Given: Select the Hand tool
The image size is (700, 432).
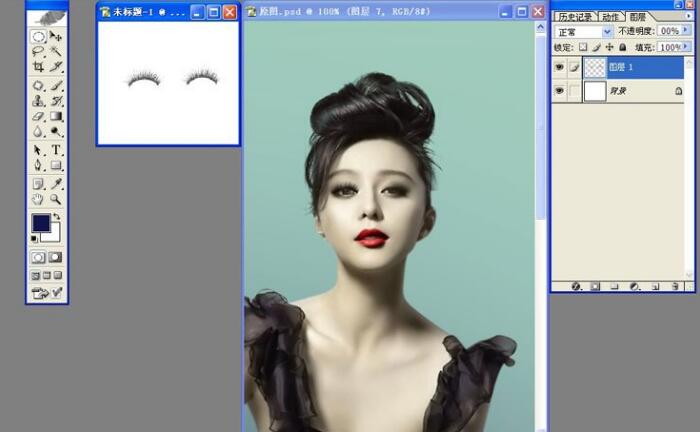Looking at the screenshot, I should coord(38,199).
